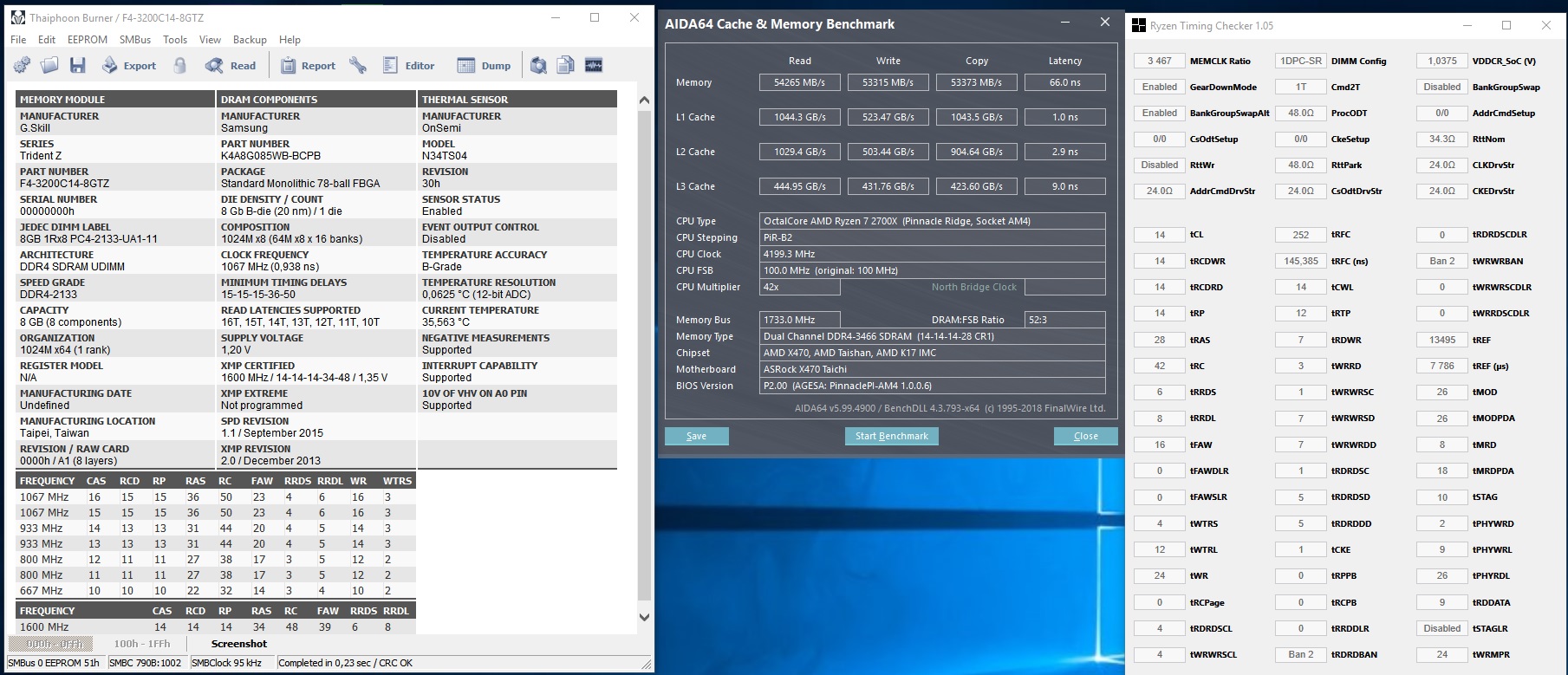1568x675 pixels.
Task: Click the open folder icon in Thaiphoon toolbar
Action: pos(49,65)
